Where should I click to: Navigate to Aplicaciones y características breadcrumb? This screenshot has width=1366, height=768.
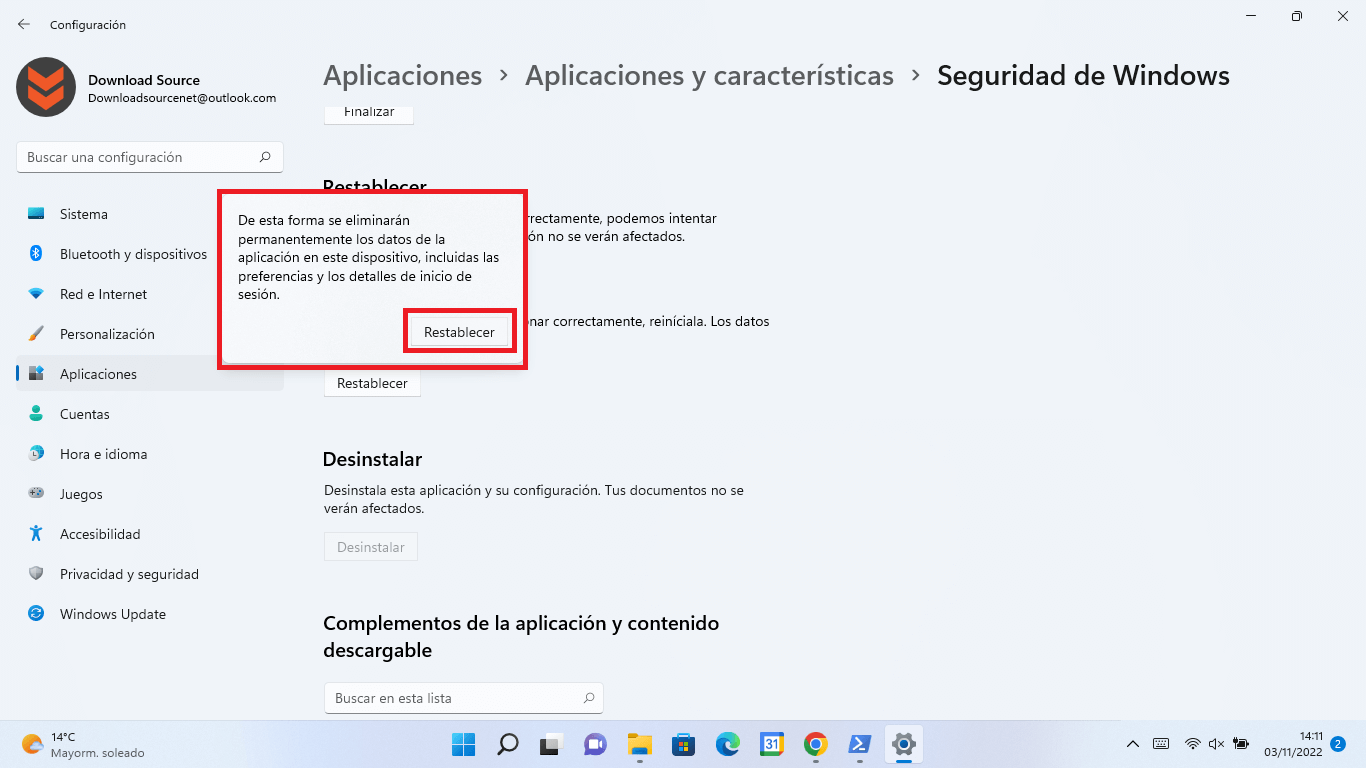(709, 76)
